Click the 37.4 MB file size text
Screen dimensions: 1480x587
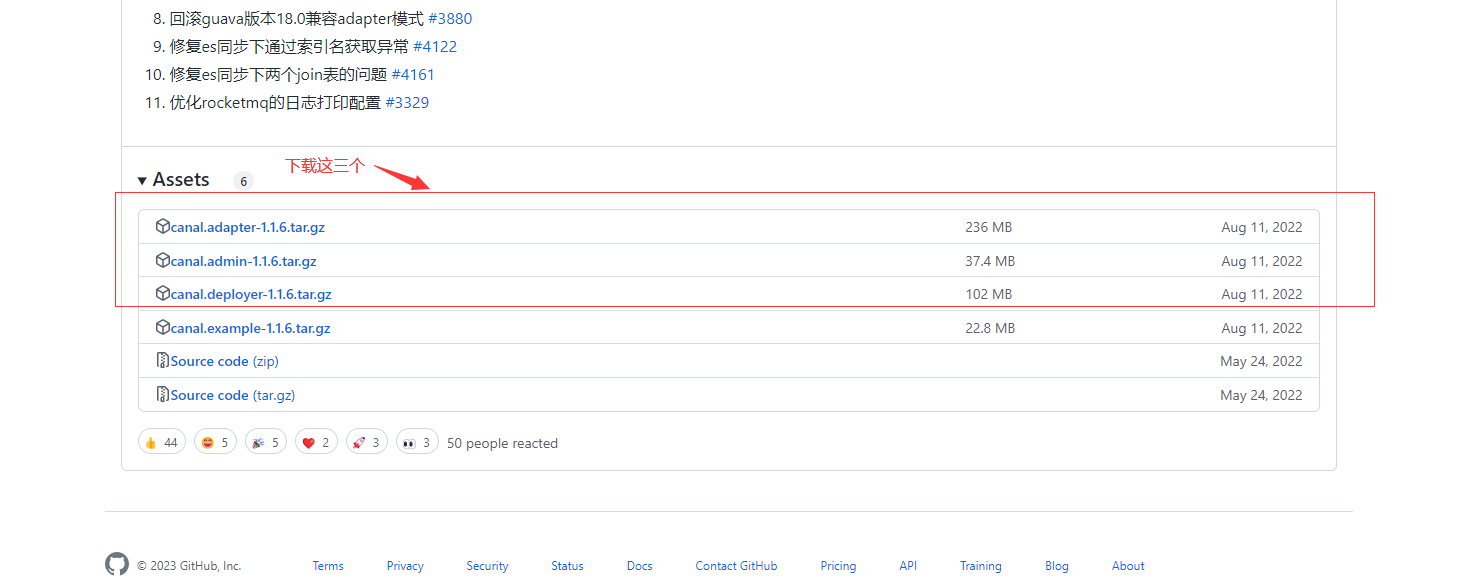990,261
